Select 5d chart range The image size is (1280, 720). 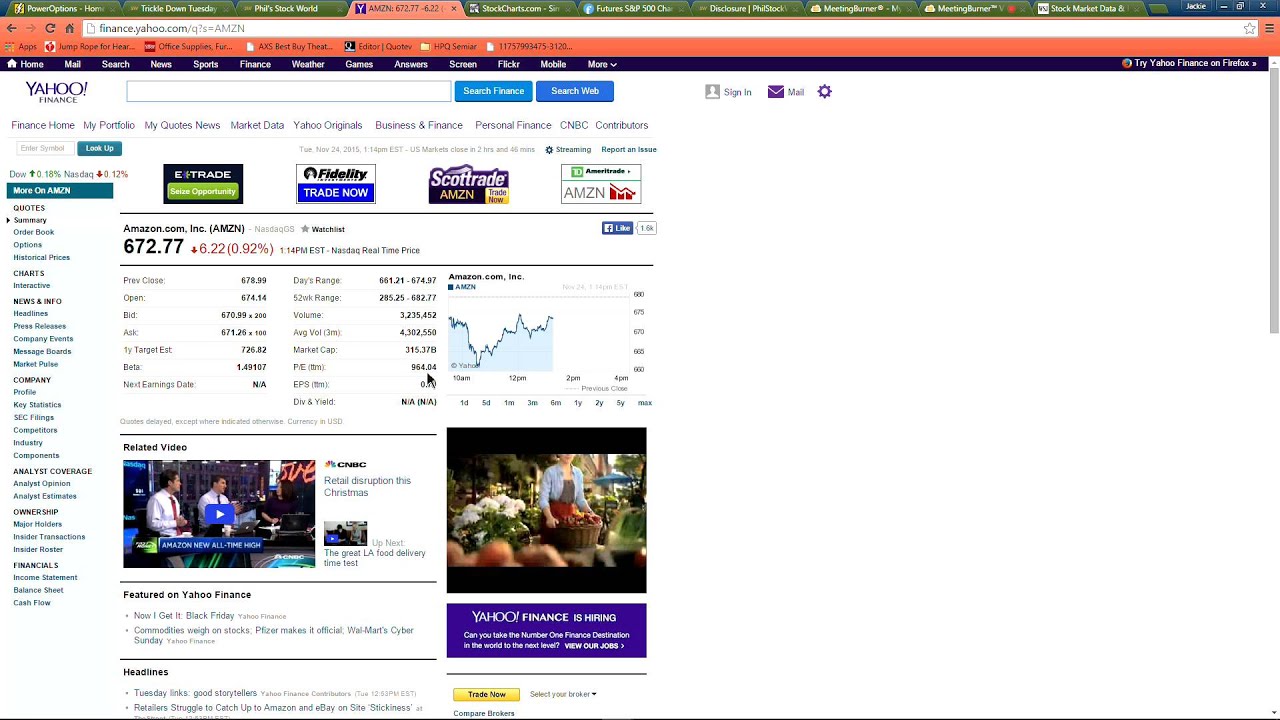coord(486,403)
